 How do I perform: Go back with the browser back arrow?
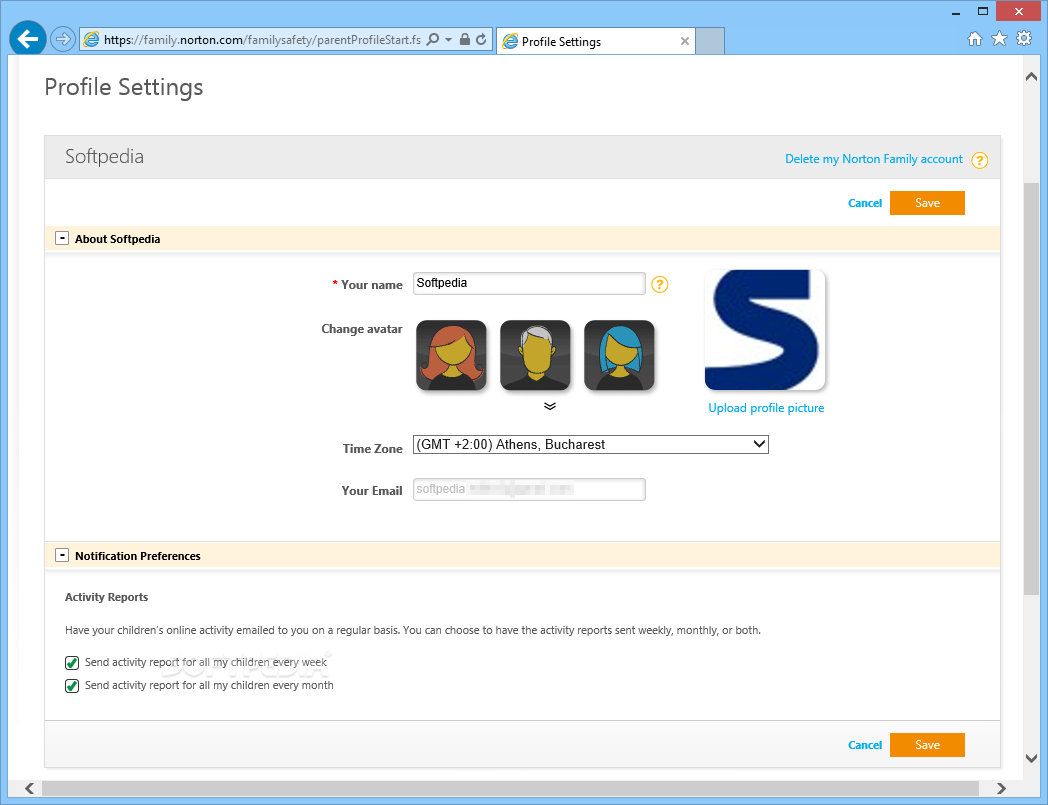(x=27, y=39)
